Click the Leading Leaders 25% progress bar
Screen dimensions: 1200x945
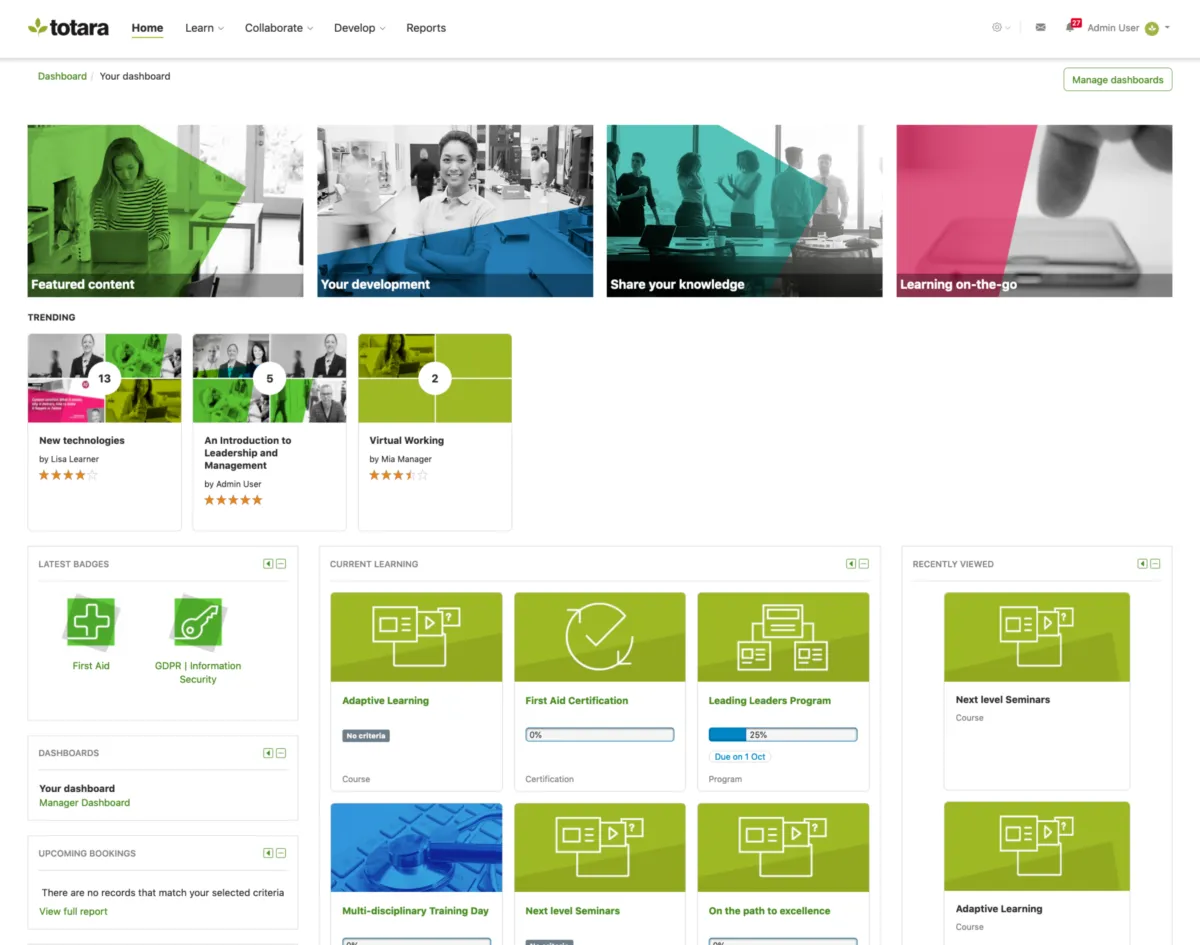pos(783,735)
